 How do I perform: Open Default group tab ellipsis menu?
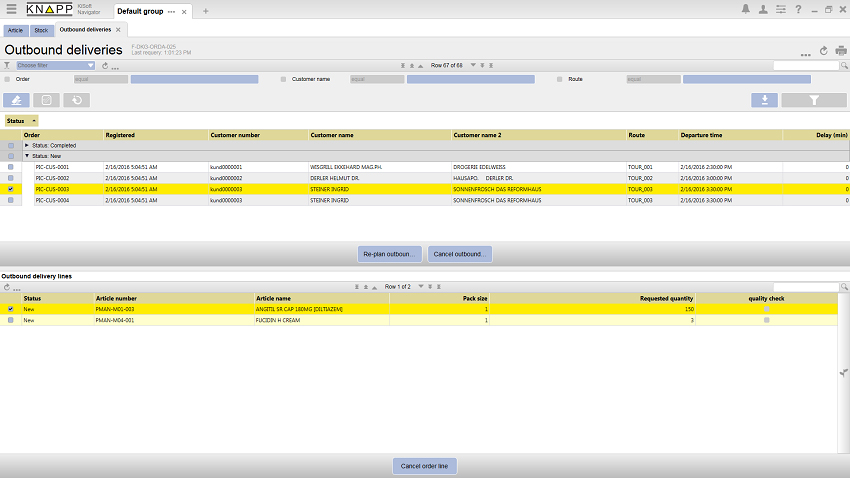pyautogui.click(x=171, y=12)
